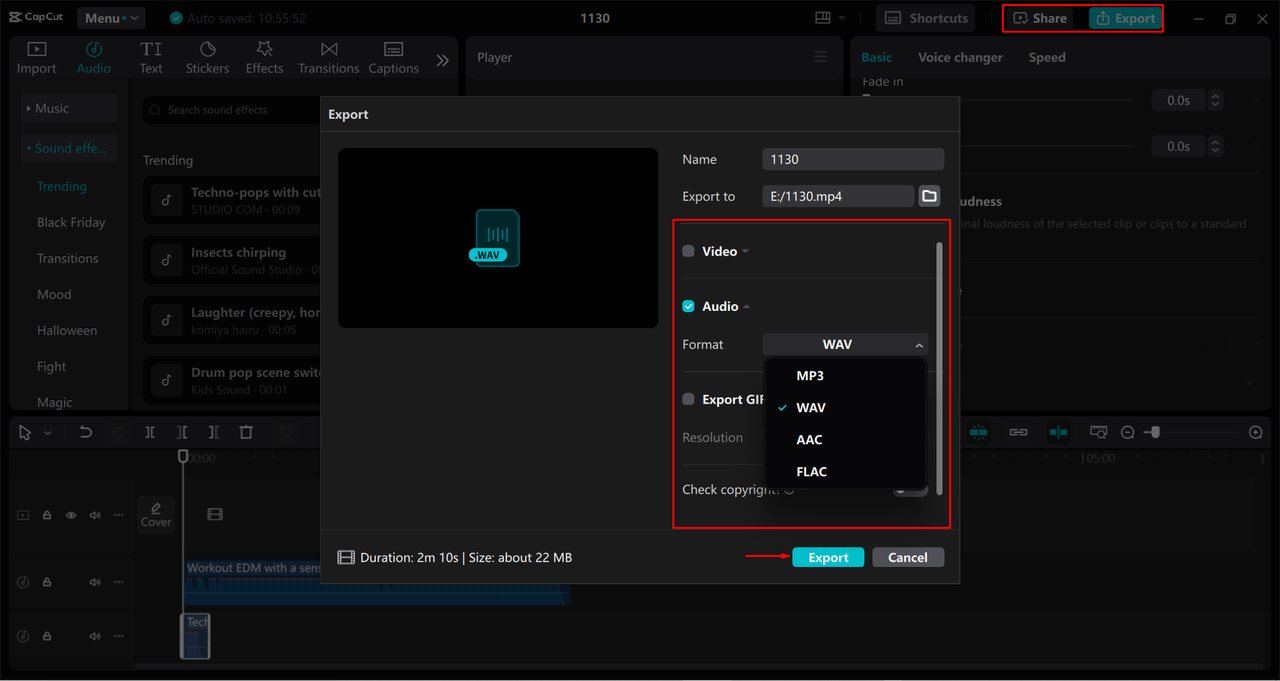
Task: Select the Trending sound category
Action: (62, 186)
